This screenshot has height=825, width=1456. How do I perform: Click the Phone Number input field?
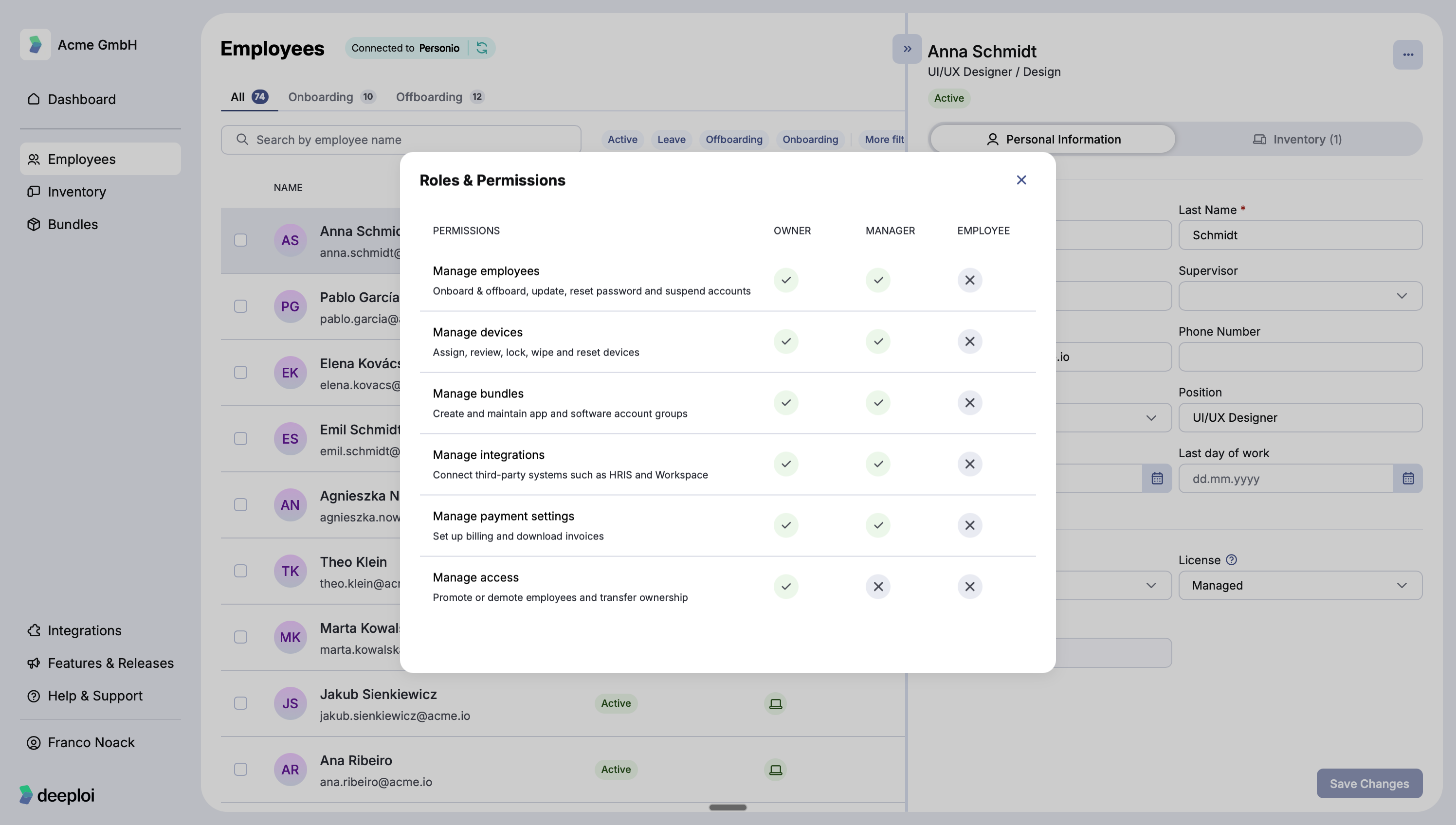point(1300,357)
